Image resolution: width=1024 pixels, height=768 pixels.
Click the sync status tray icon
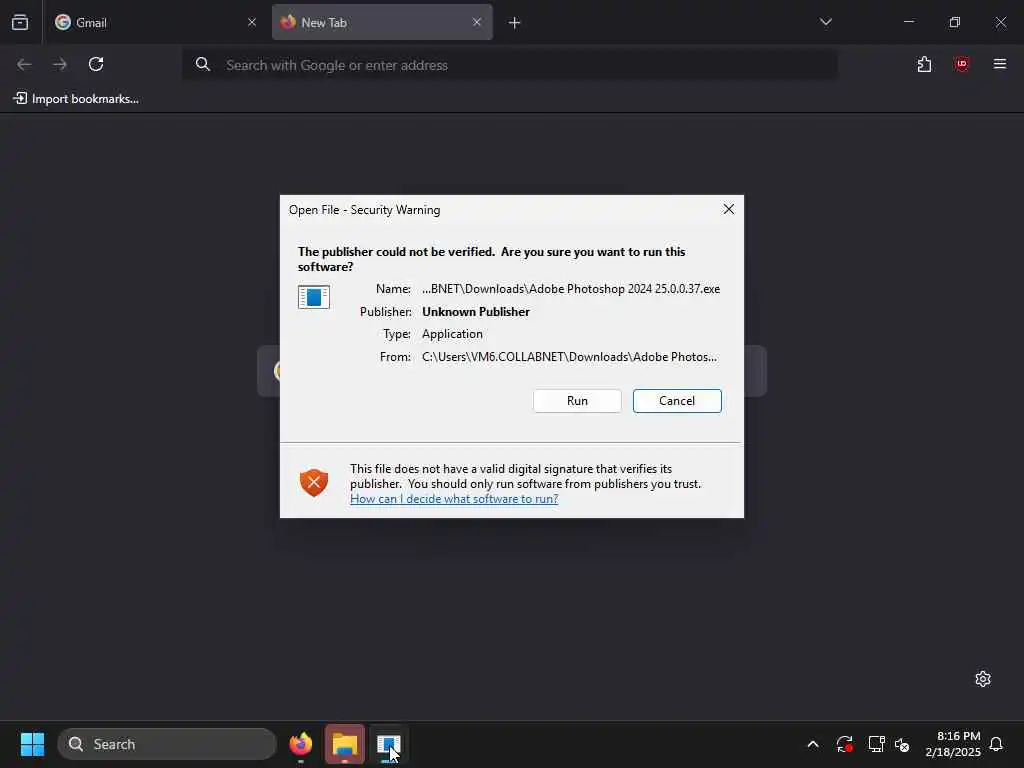[844, 744]
